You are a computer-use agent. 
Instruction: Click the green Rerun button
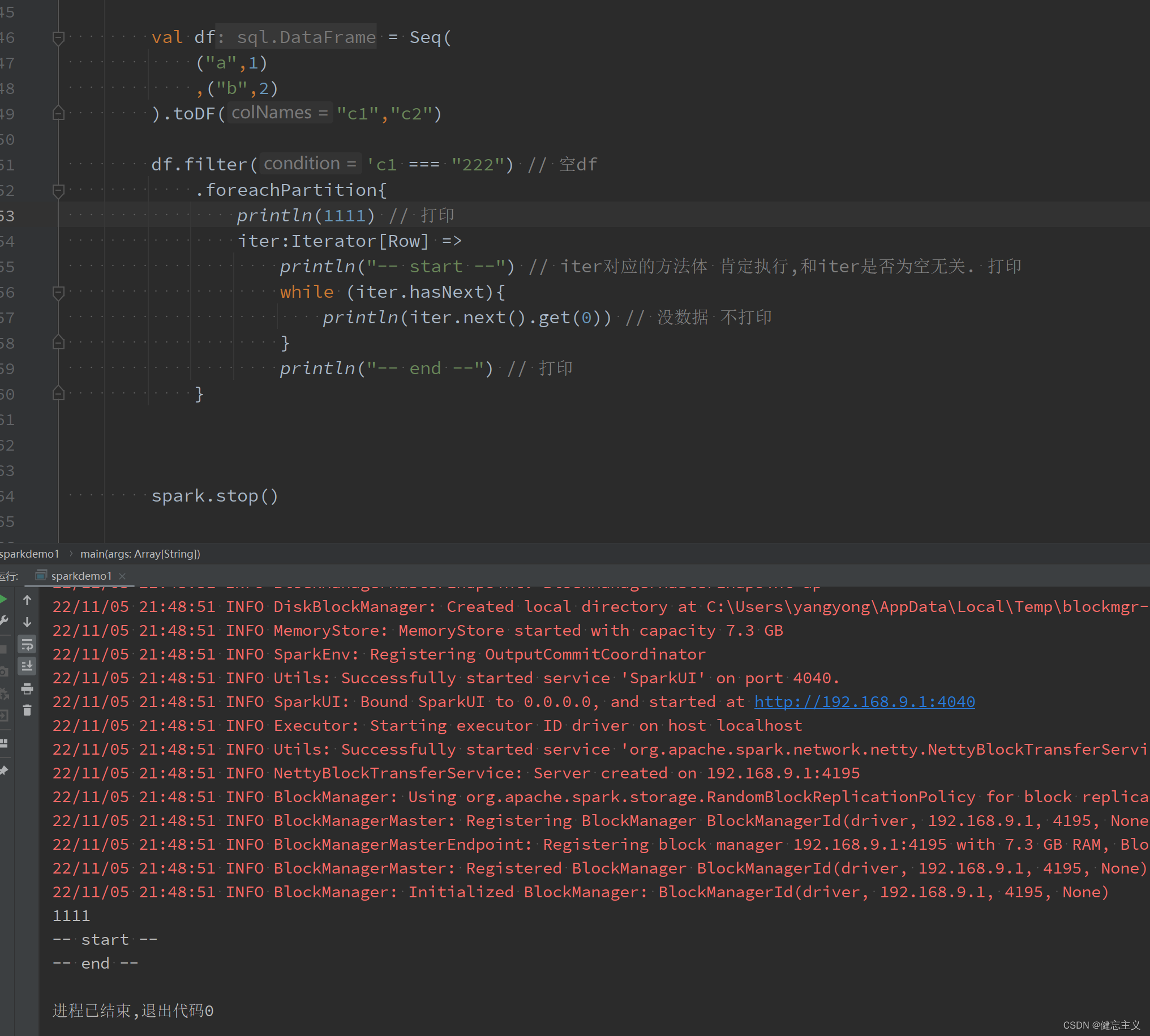[x=3, y=600]
